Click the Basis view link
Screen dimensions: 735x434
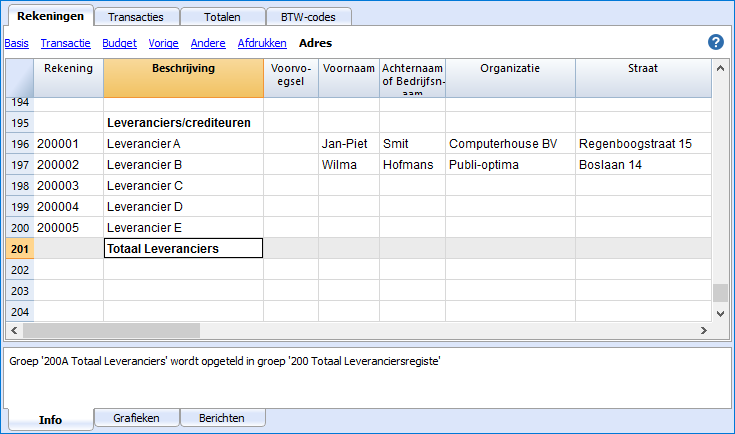16,43
